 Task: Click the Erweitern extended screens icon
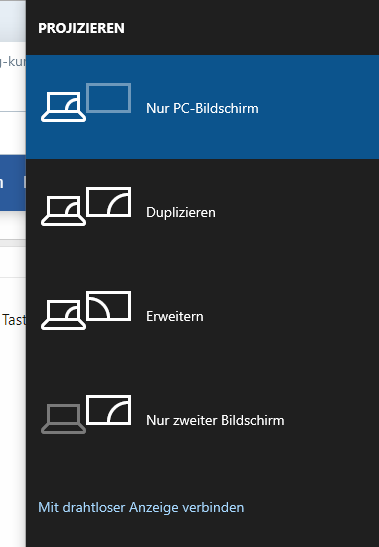(86, 310)
